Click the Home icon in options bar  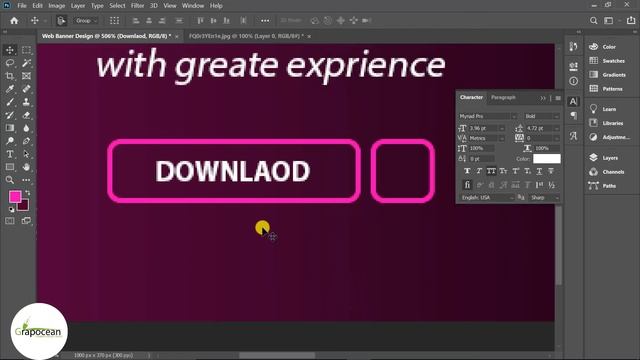(14, 20)
